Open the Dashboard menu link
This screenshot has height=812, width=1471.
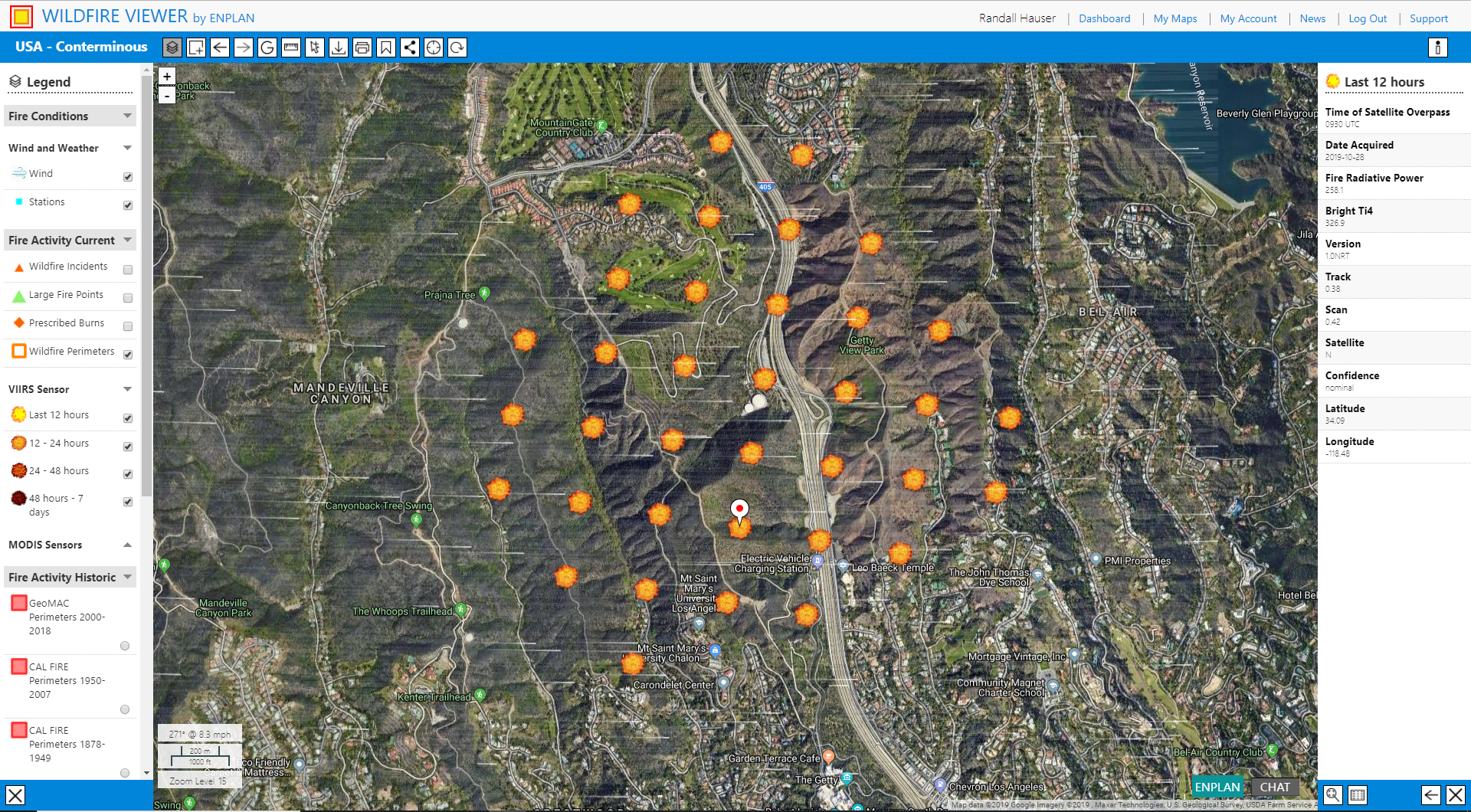1104,18
